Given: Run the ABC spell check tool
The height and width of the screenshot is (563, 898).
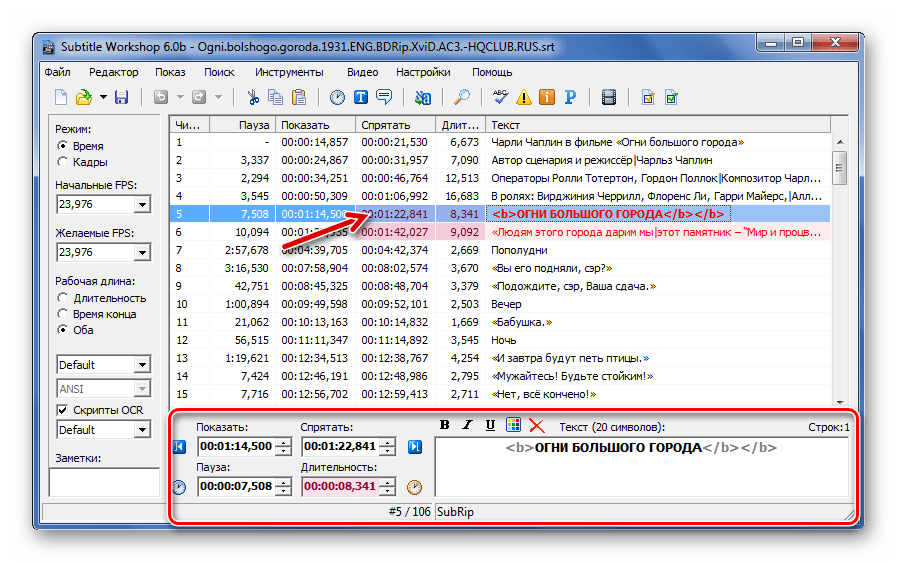Looking at the screenshot, I should 501,98.
